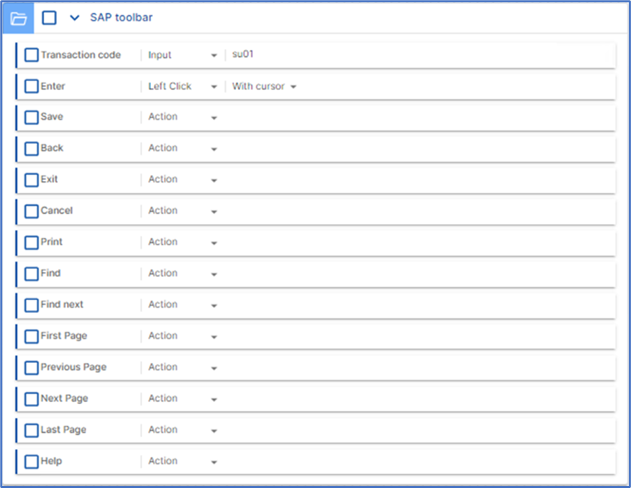Check the Help row checkbox
This screenshot has height=488, width=631.
[x=32, y=462]
